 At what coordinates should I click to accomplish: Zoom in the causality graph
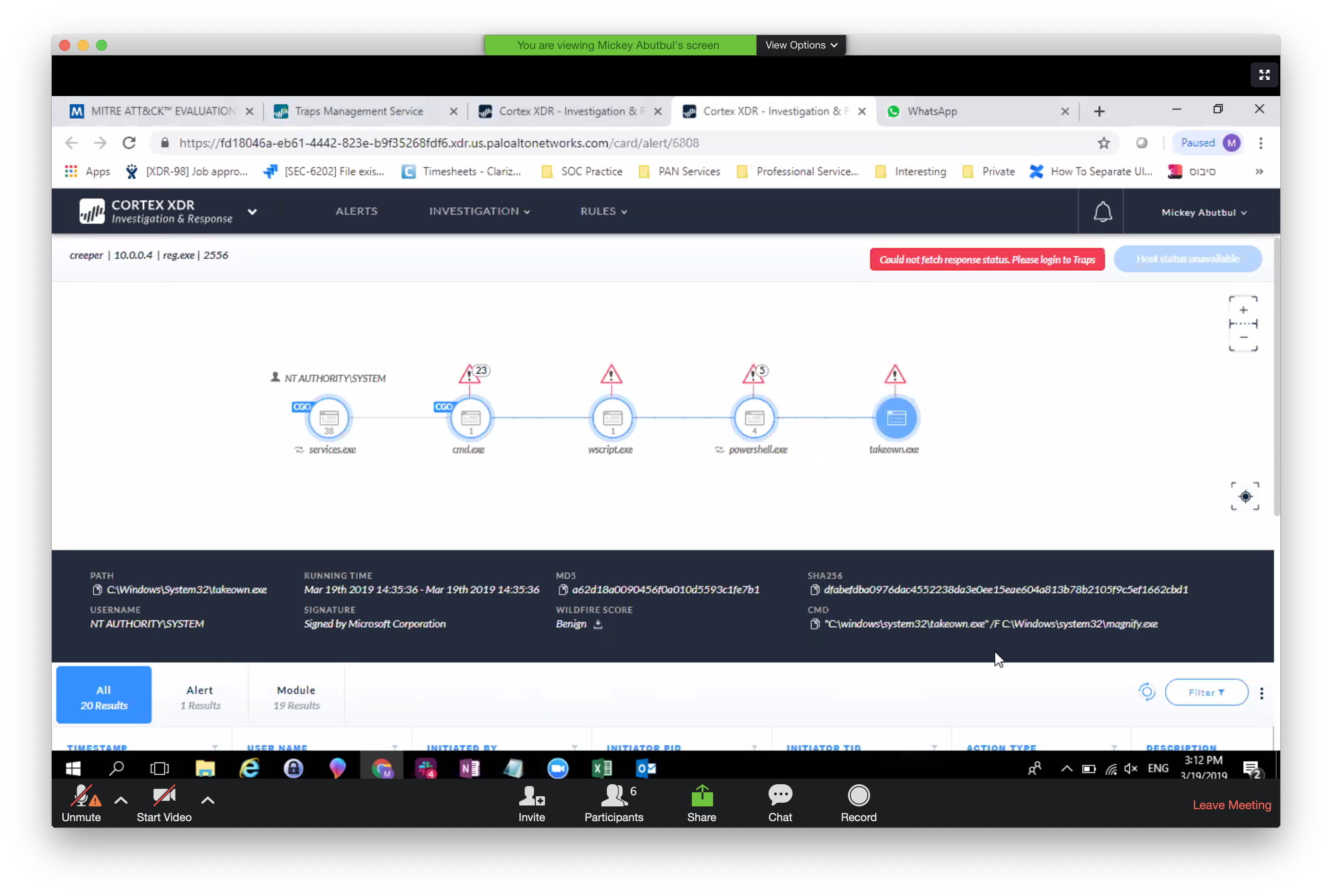1243,310
